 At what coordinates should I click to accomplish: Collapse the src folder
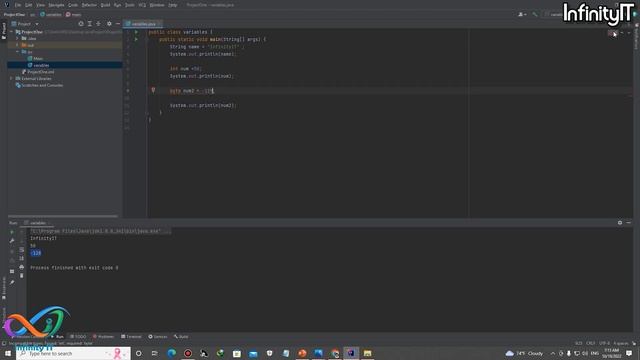click(18, 52)
